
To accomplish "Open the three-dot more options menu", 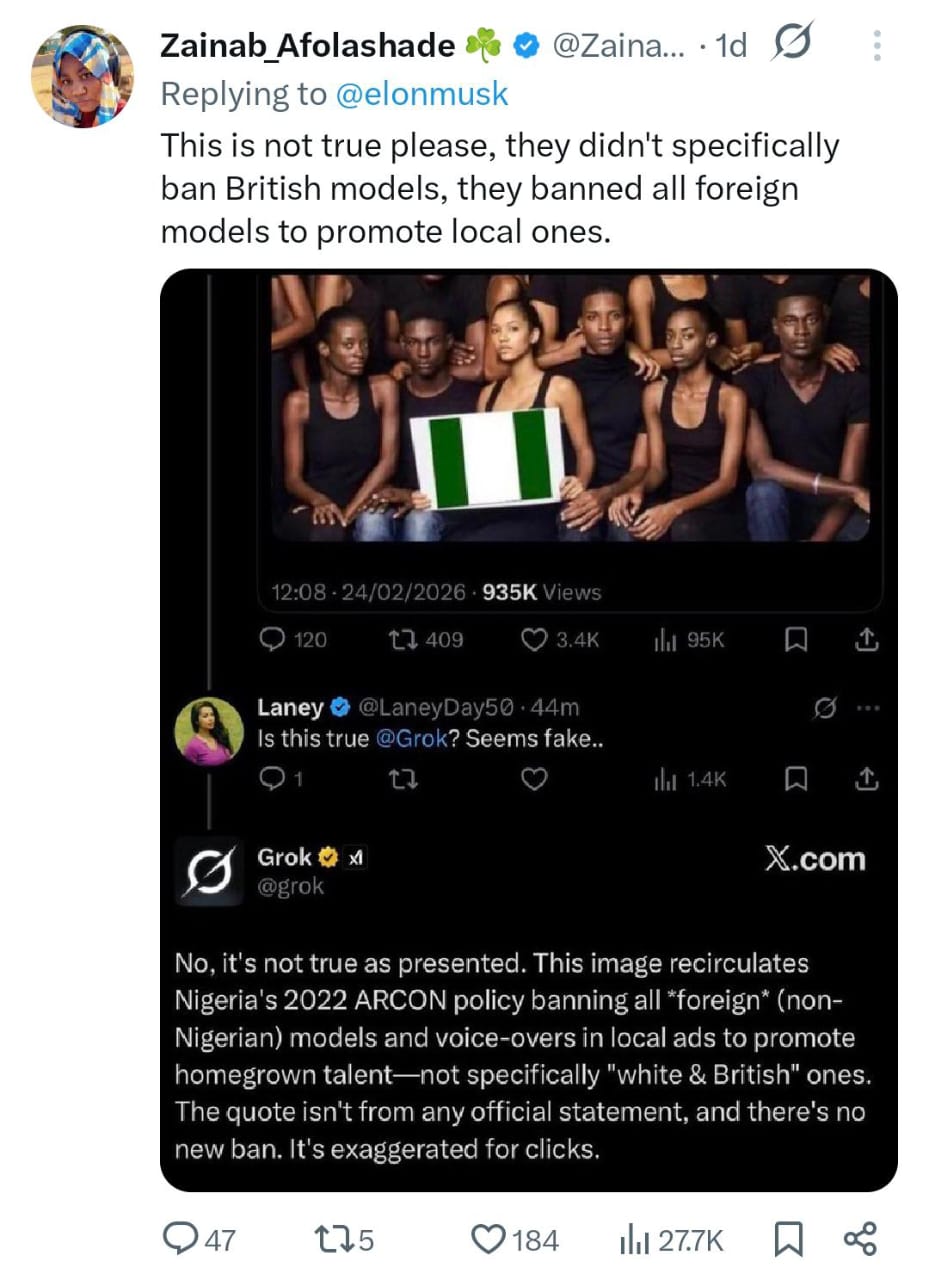I will tap(877, 45).
